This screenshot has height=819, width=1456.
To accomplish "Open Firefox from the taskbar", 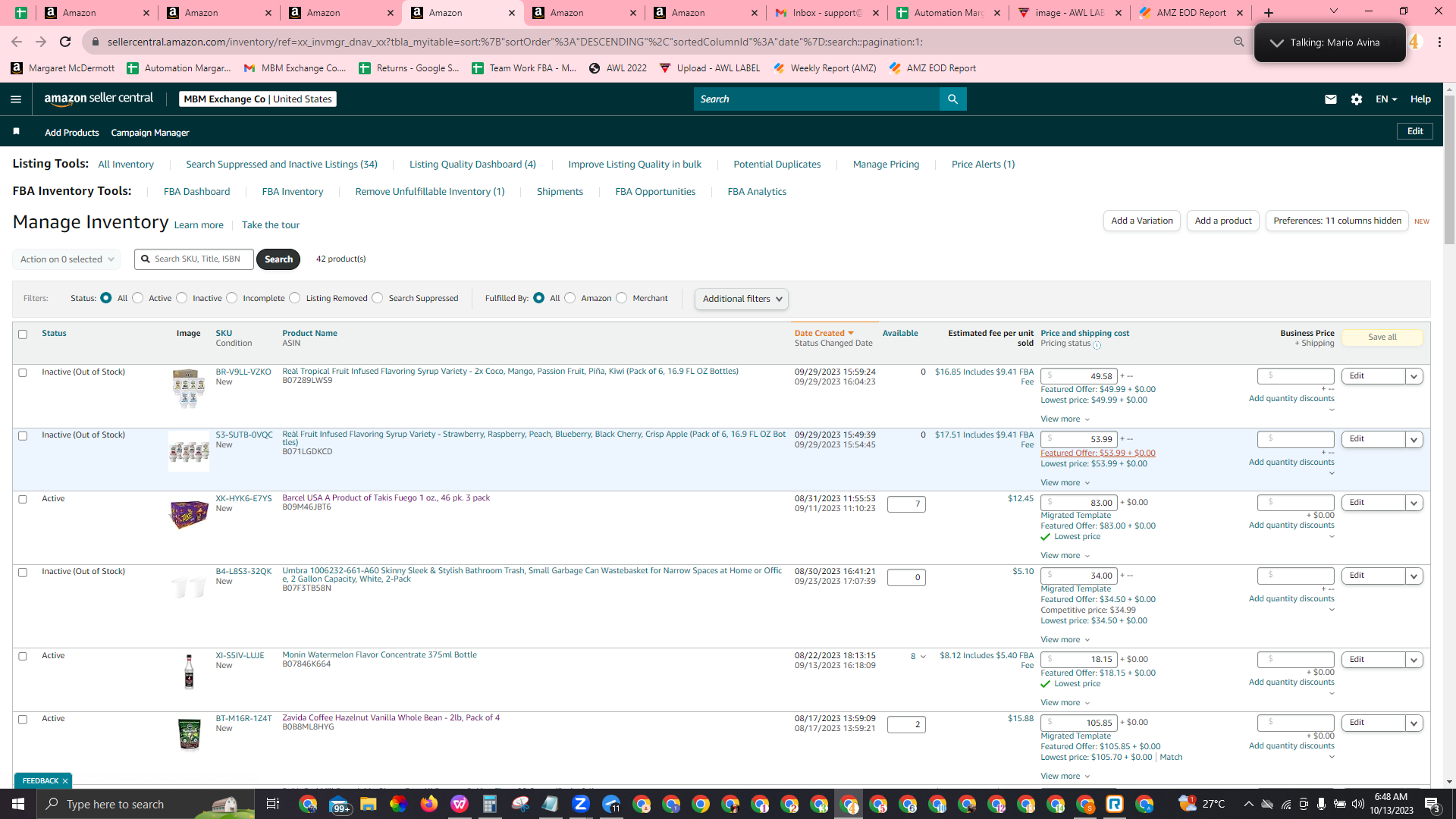I will [x=429, y=804].
